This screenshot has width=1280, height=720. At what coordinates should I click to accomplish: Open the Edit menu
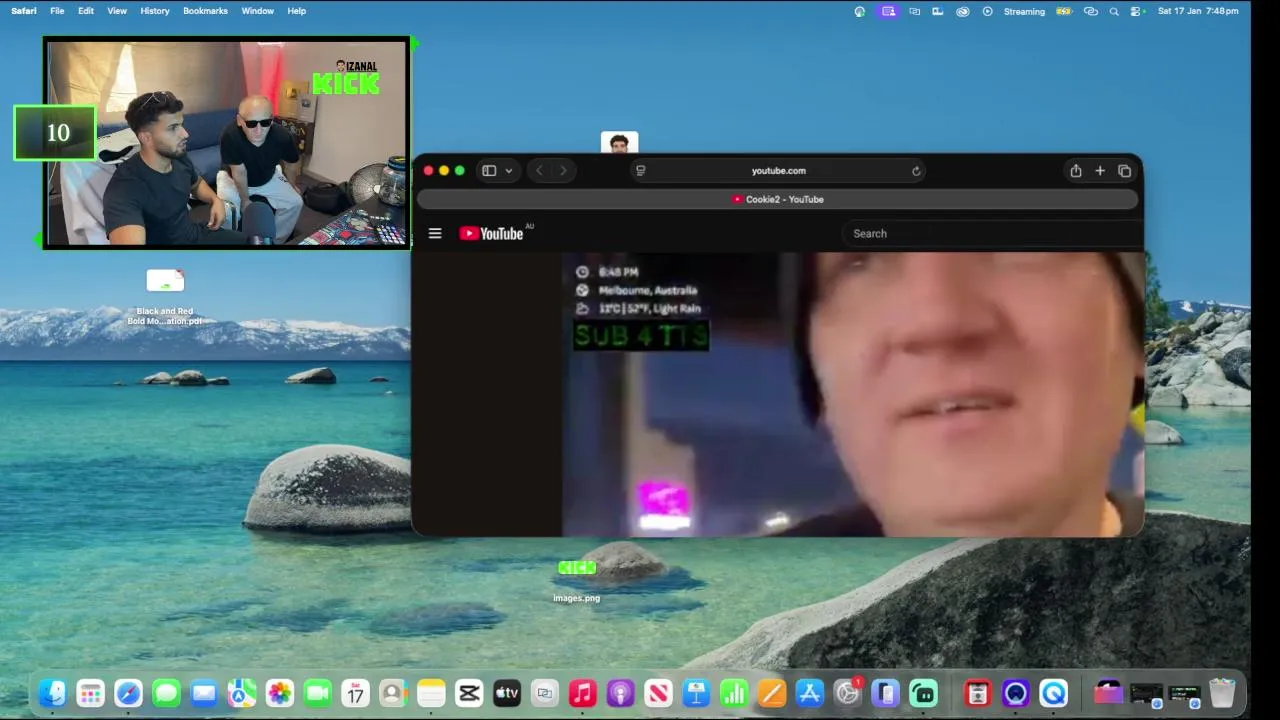86,11
